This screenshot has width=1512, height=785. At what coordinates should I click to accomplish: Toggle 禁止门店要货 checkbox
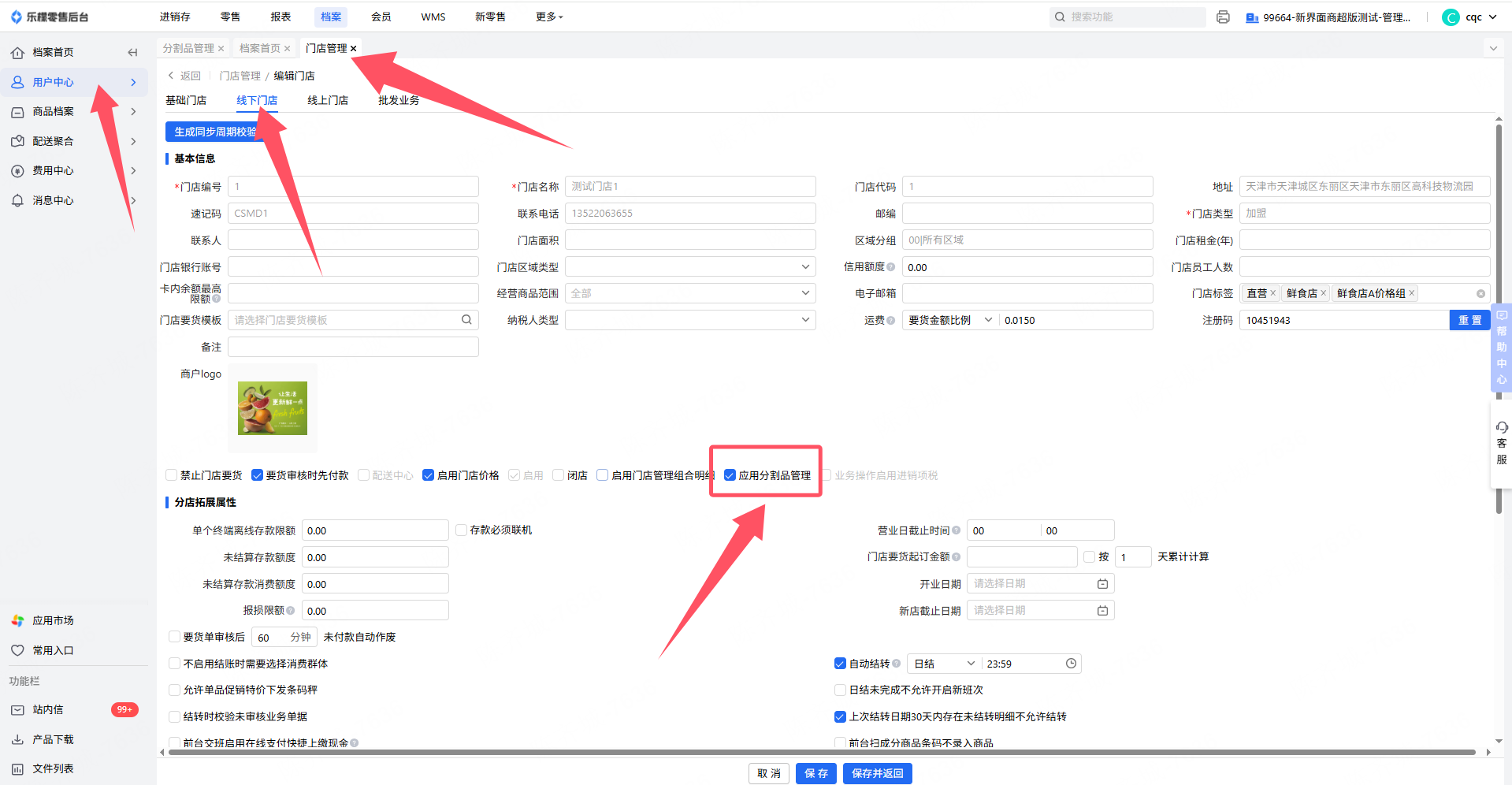point(171,475)
